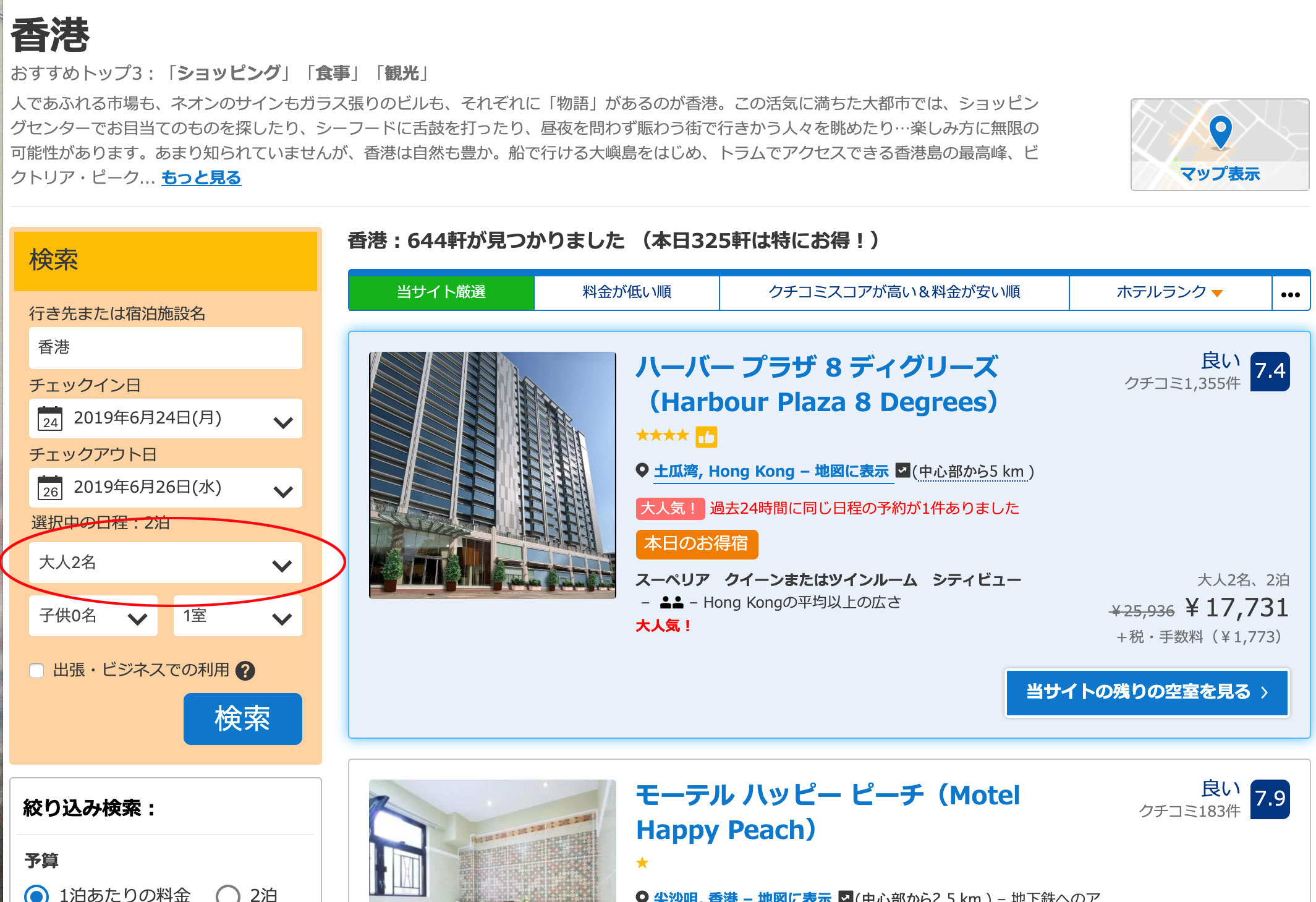Open the three-dots more sorting options

(1291, 293)
